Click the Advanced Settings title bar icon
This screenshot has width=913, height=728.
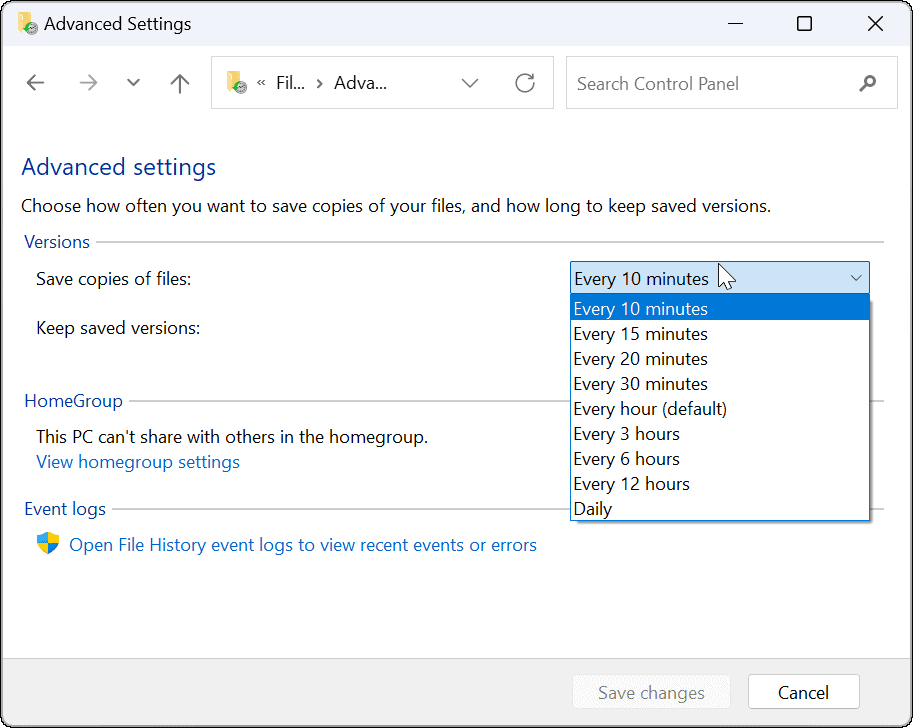click(25, 23)
